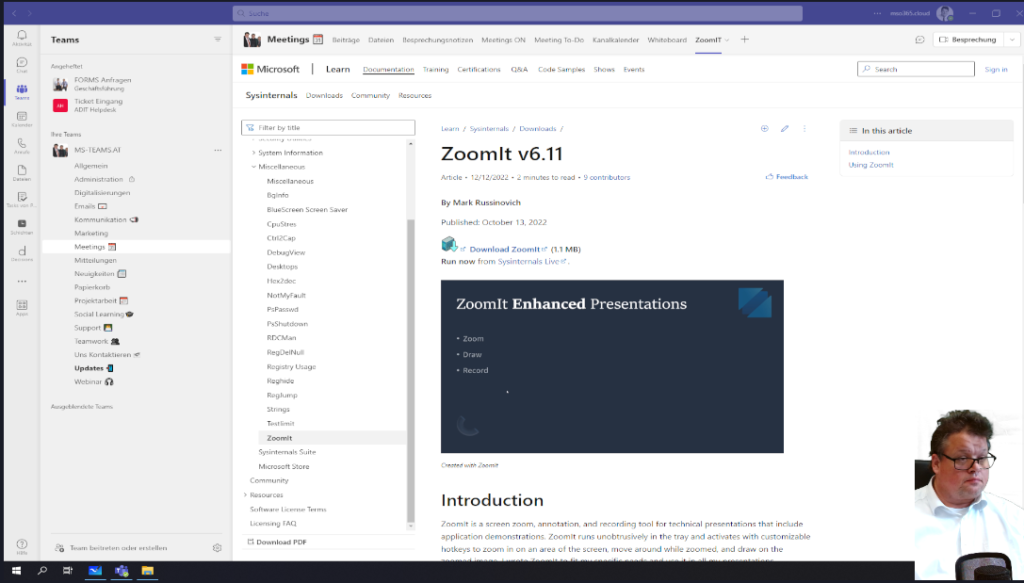Click the user profile avatar in title bar
Image resolution: width=1024 pixels, height=583 pixels.
[944, 13]
